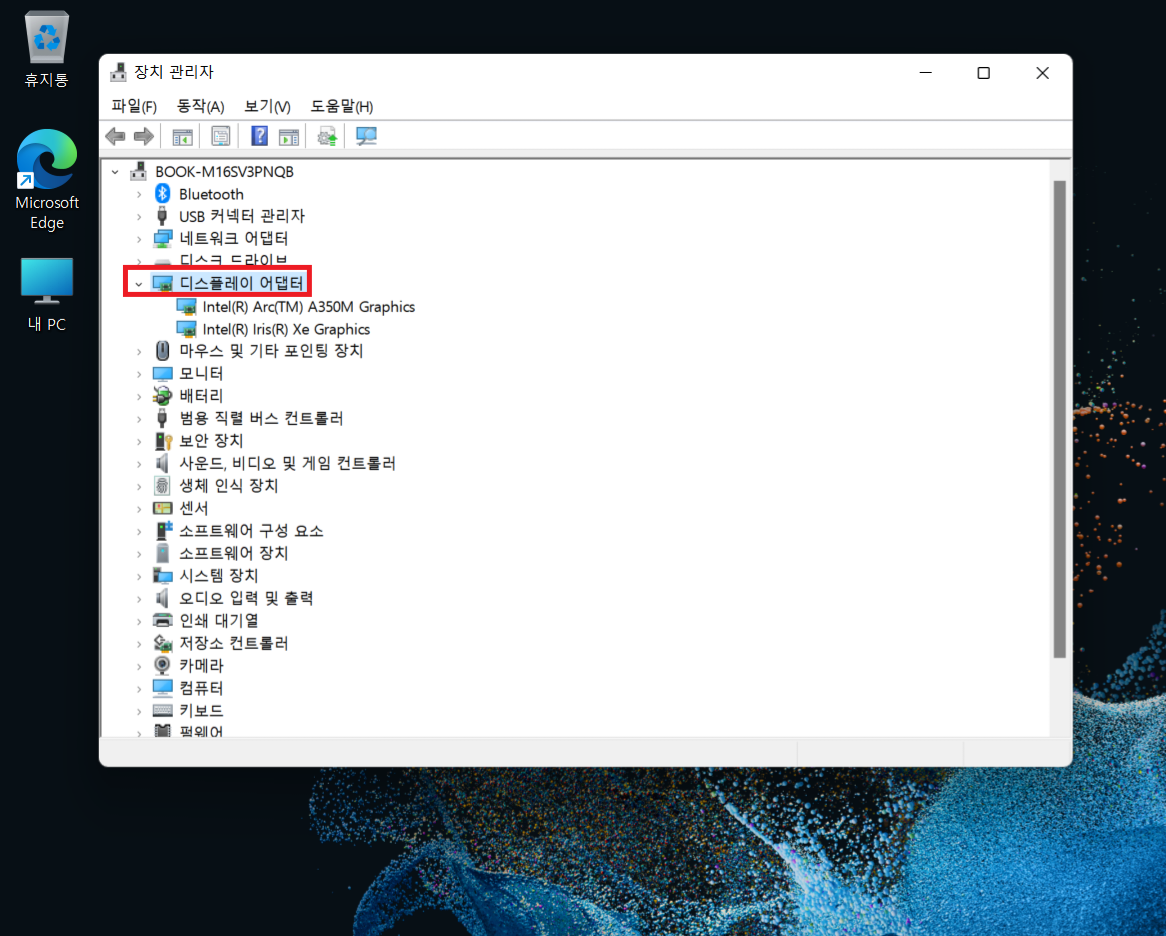Expand the 보안 장치 category

(139, 442)
